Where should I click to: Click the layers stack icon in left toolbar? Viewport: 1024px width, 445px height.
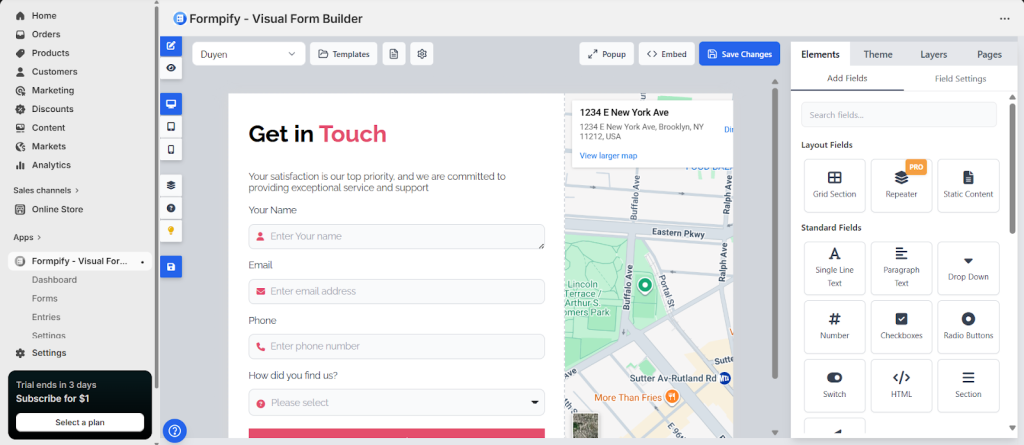pyautogui.click(x=171, y=185)
